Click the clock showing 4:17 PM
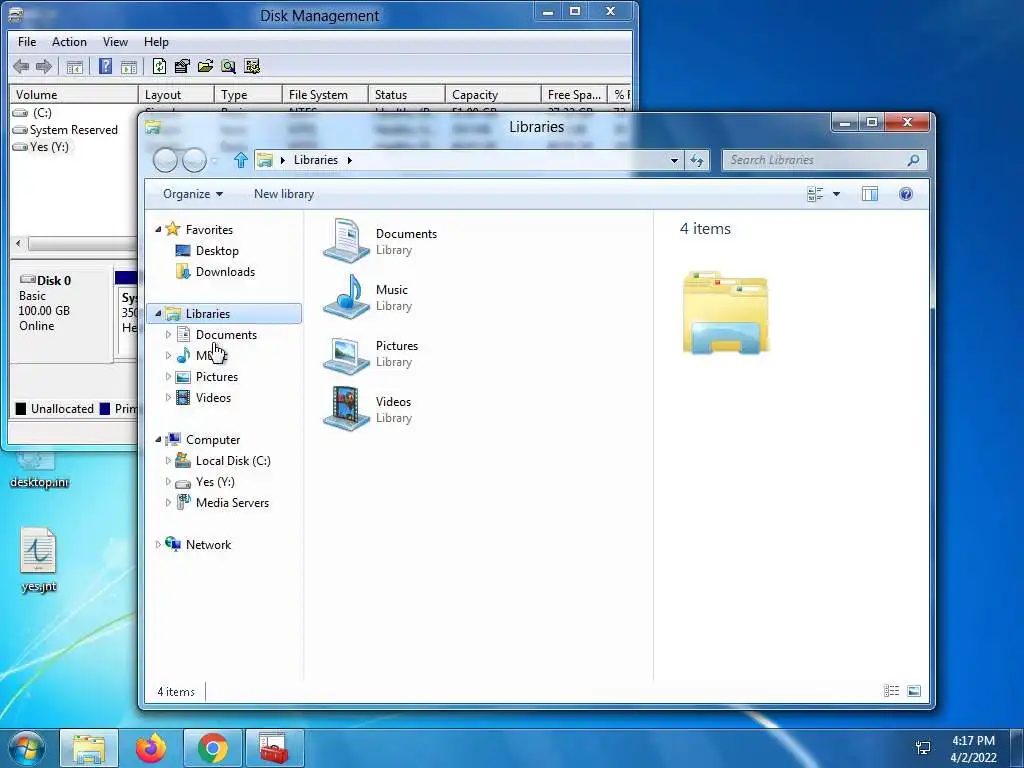This screenshot has width=1024, height=768. (973, 741)
